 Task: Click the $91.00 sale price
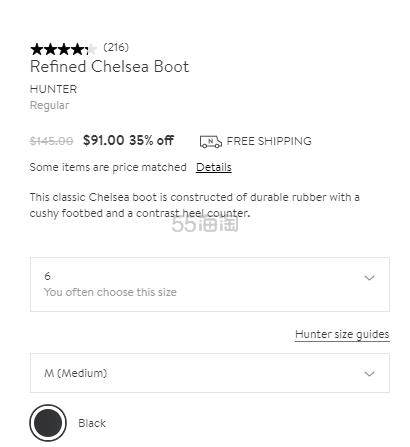point(104,140)
